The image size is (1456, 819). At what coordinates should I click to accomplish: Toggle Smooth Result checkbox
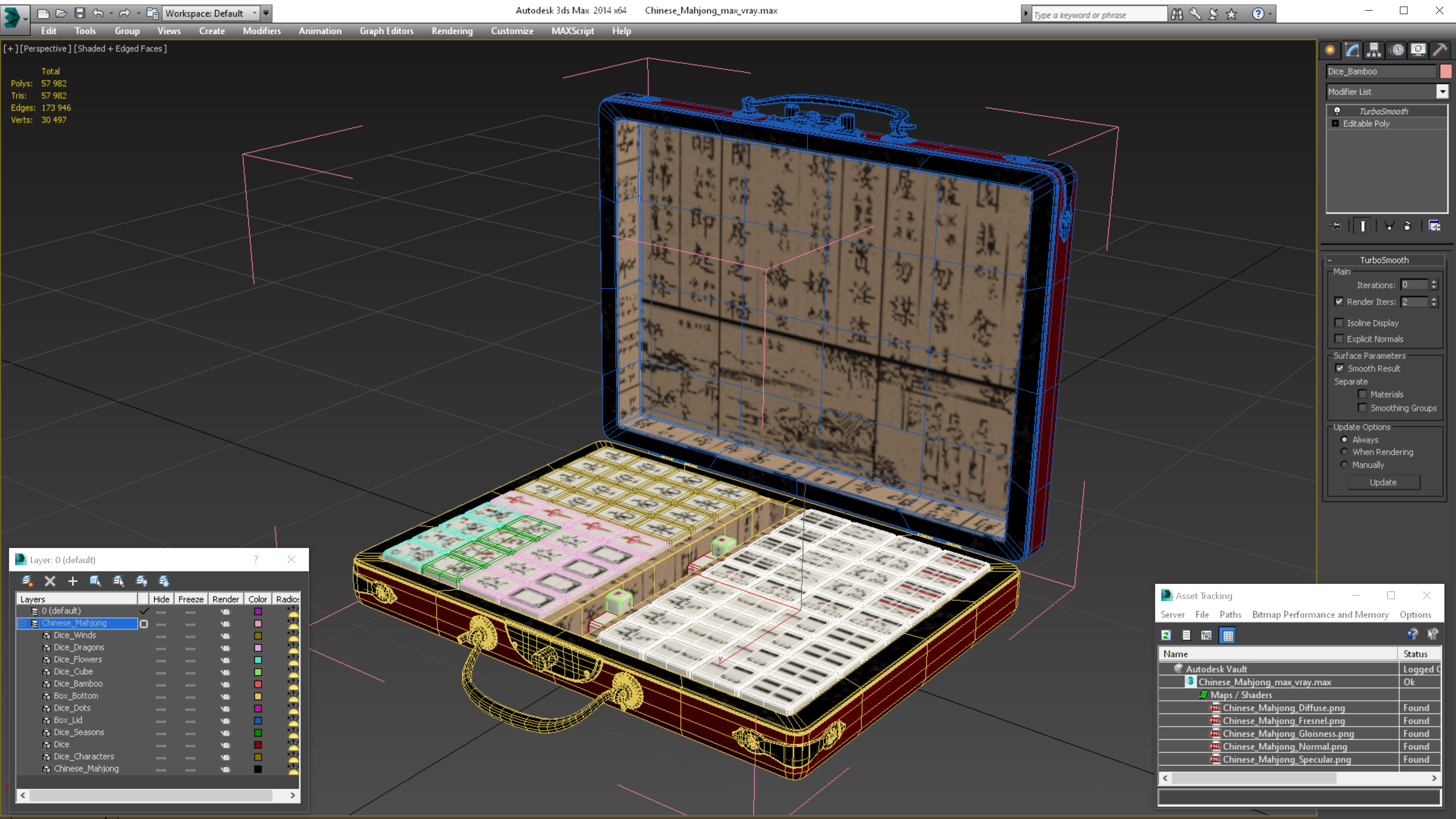1340,368
